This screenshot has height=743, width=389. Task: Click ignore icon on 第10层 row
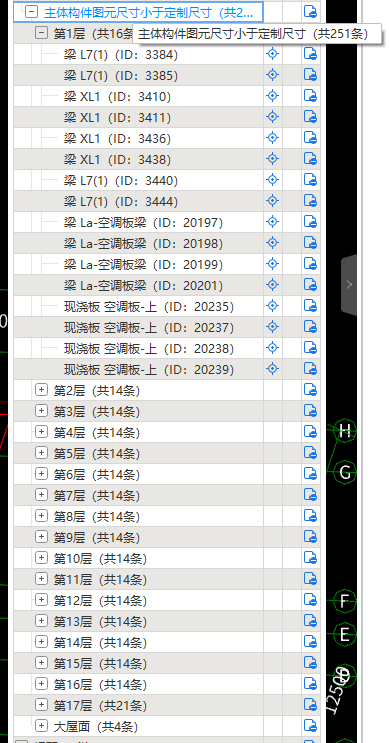coord(310,558)
